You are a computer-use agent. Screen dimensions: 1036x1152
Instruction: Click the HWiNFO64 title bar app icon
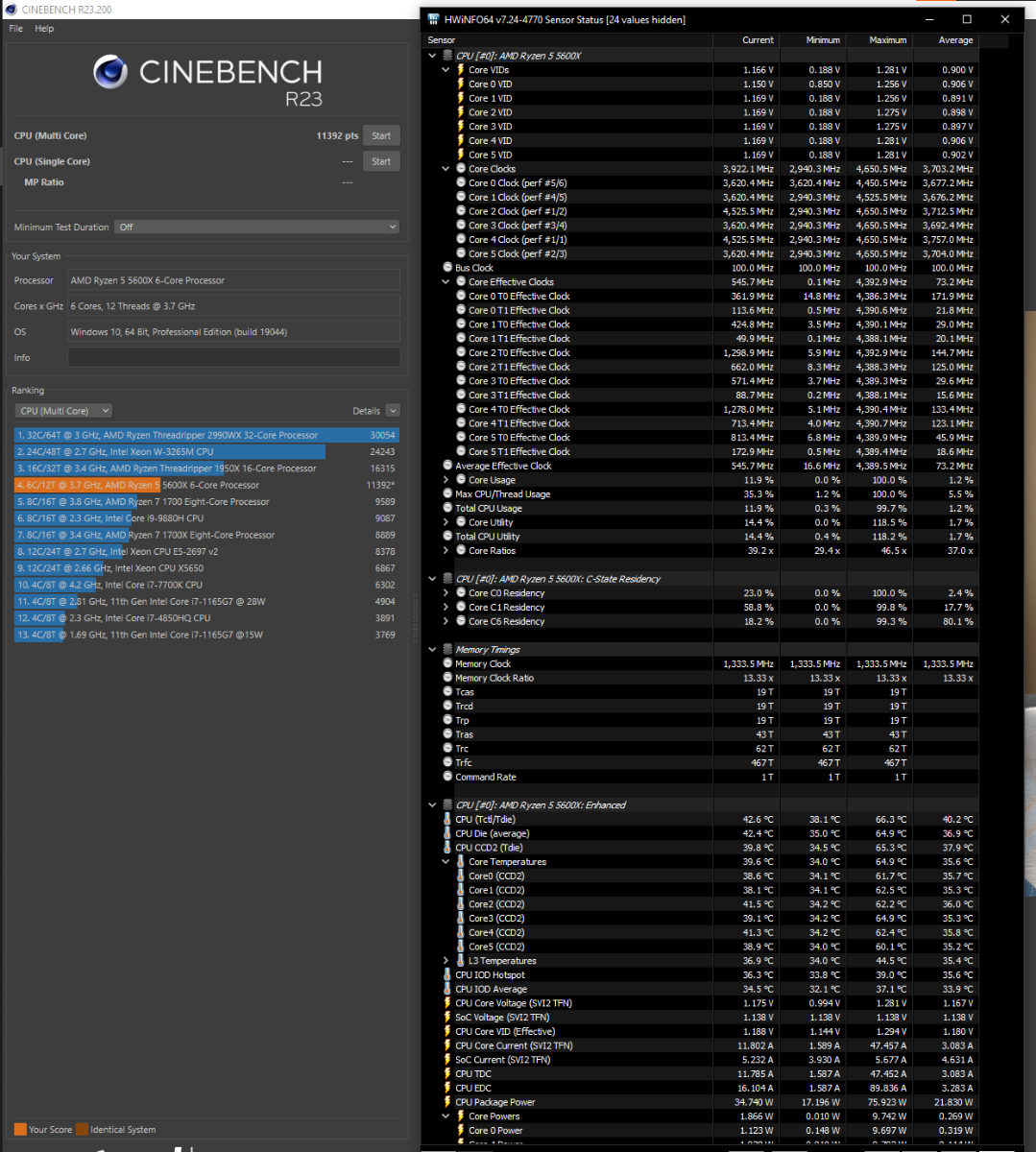[434, 19]
